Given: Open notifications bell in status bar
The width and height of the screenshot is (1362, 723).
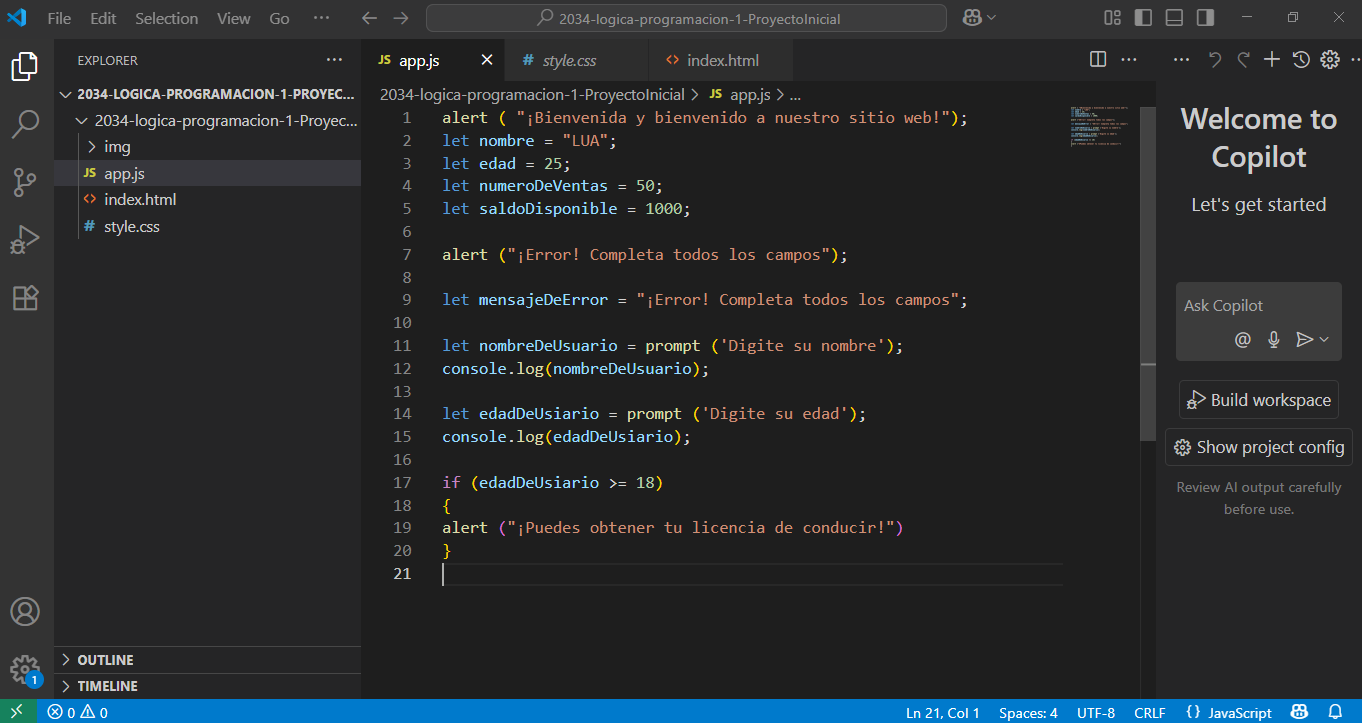Looking at the screenshot, I should click(1335, 712).
